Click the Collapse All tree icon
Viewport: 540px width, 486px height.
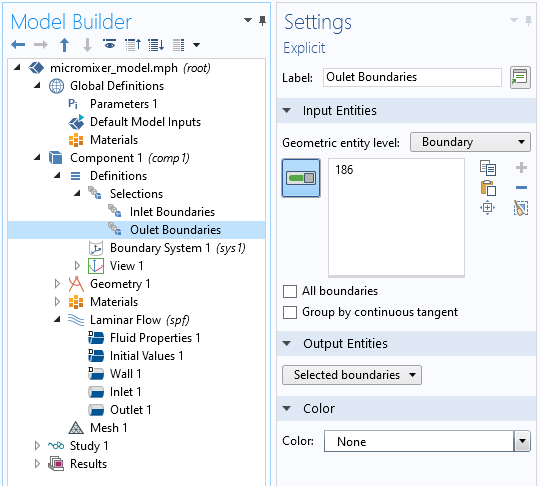[x=133, y=44]
